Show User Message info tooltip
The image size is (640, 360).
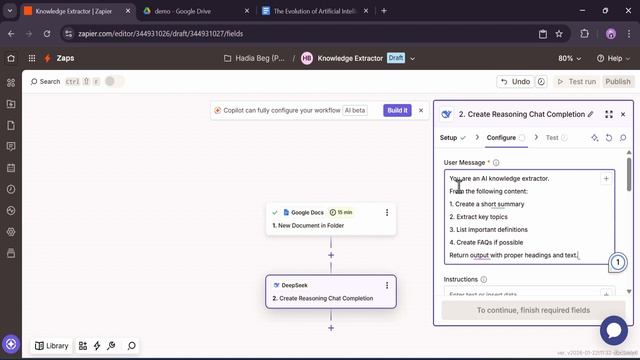[x=496, y=162]
